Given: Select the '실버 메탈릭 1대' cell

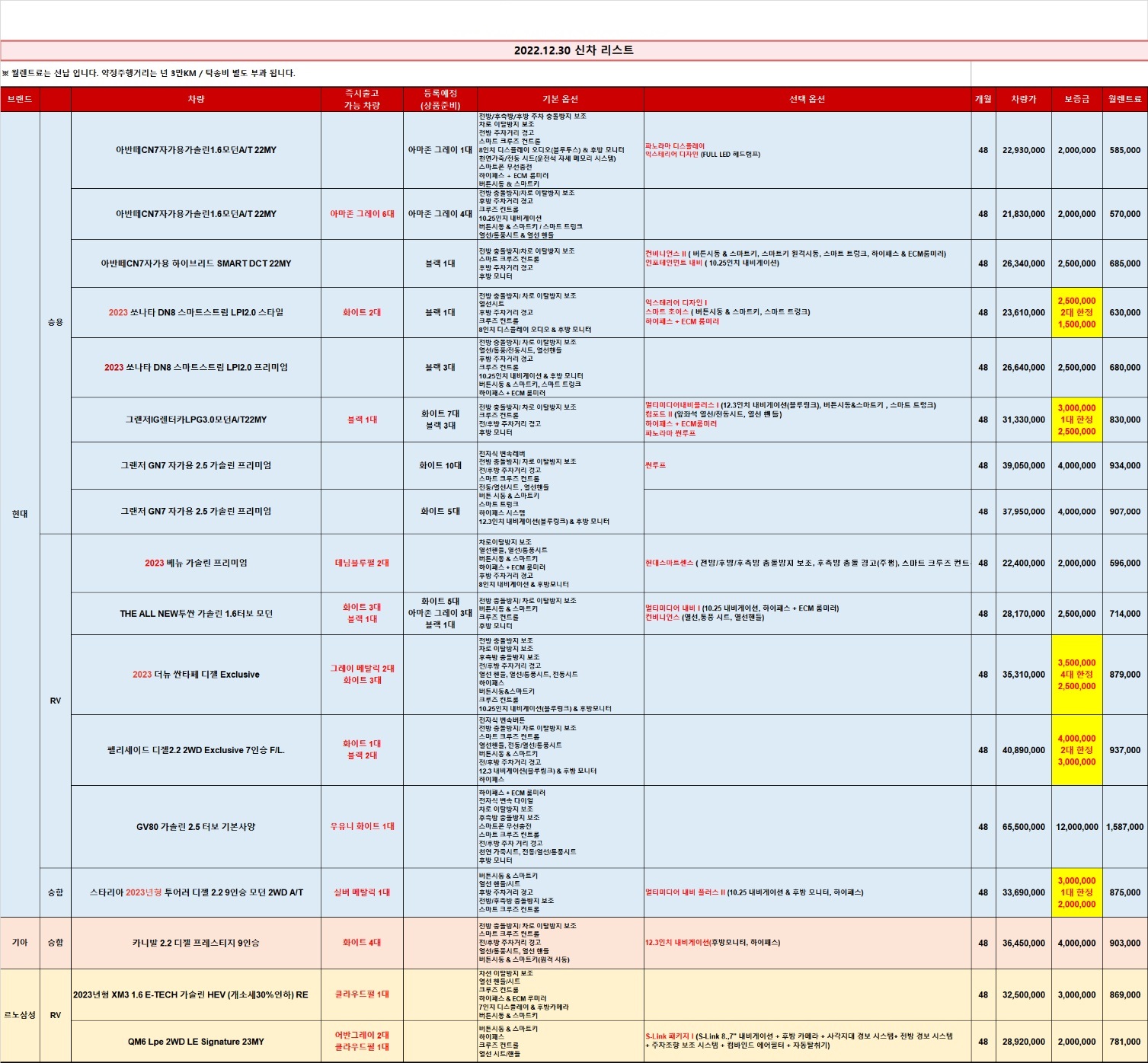Looking at the screenshot, I should point(362,892).
